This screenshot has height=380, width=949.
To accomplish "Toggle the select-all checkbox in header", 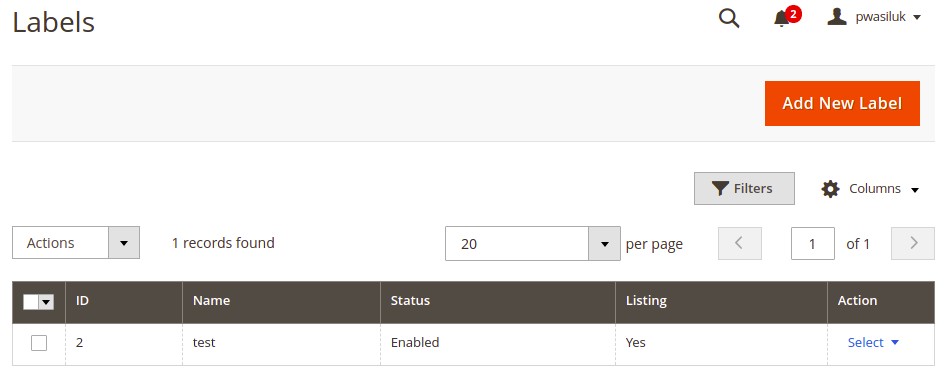I will pos(31,301).
